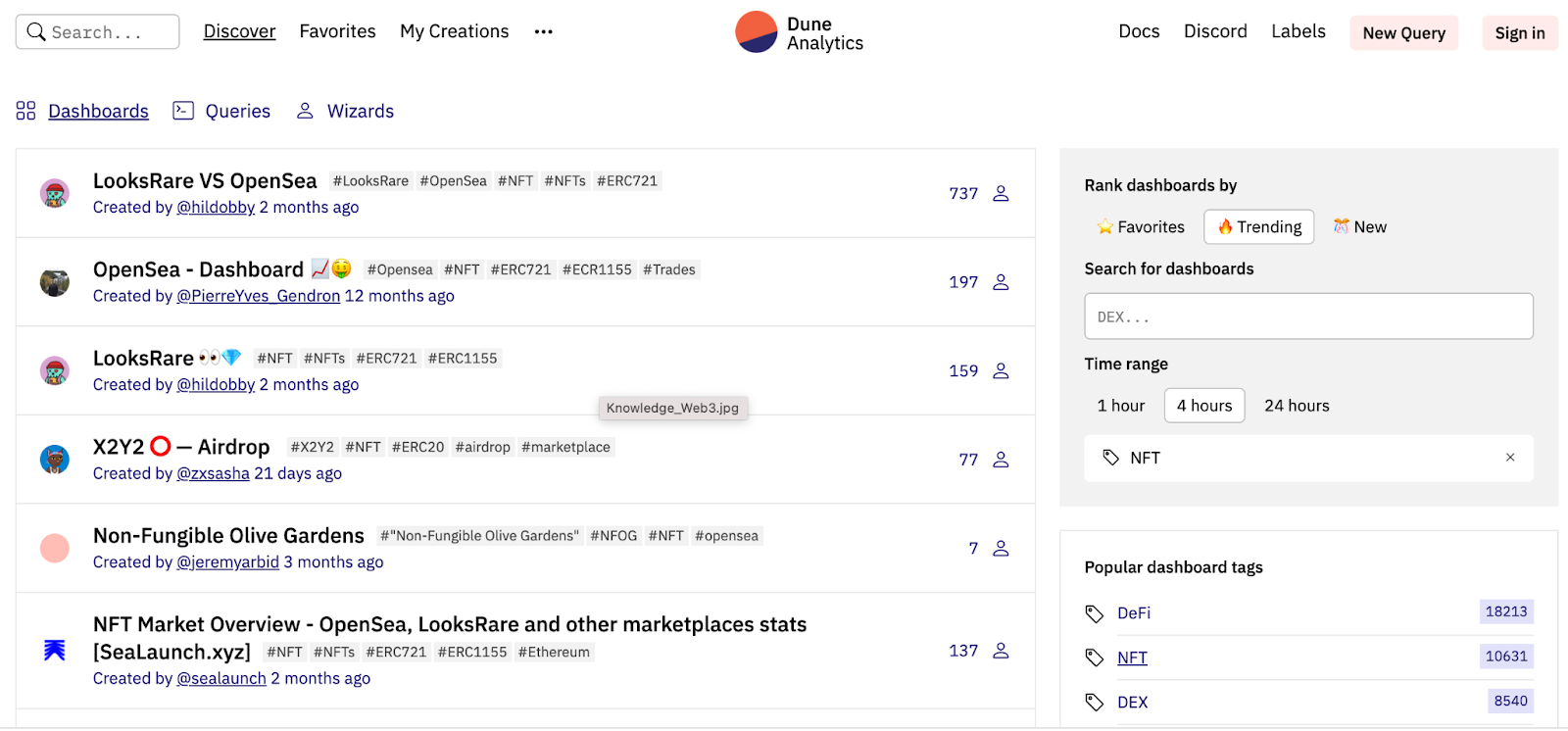
Task: Open jeremyarbid pink avatar circle
Action: pyautogui.click(x=55, y=549)
